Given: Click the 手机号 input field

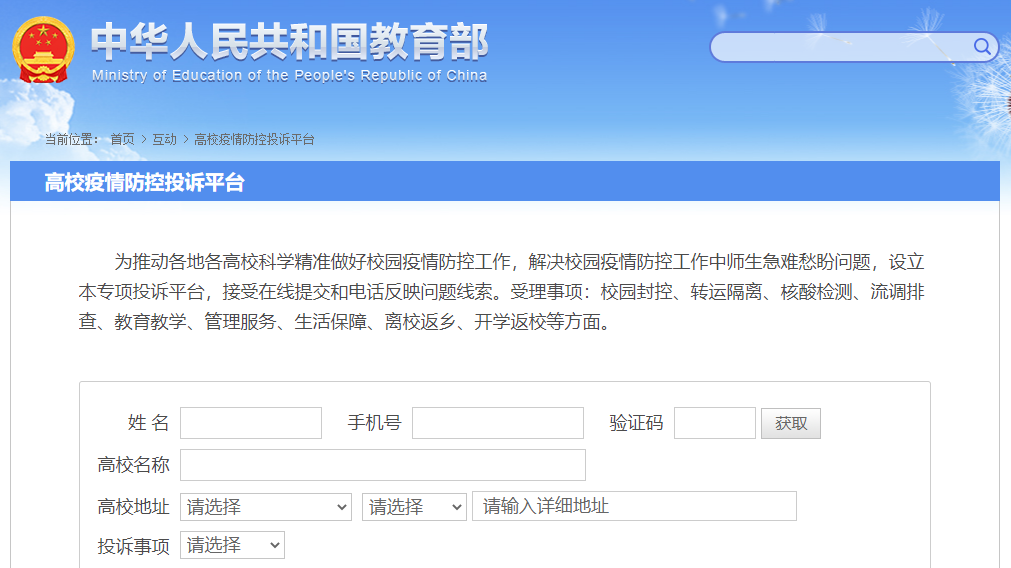Looking at the screenshot, I should click(x=498, y=423).
